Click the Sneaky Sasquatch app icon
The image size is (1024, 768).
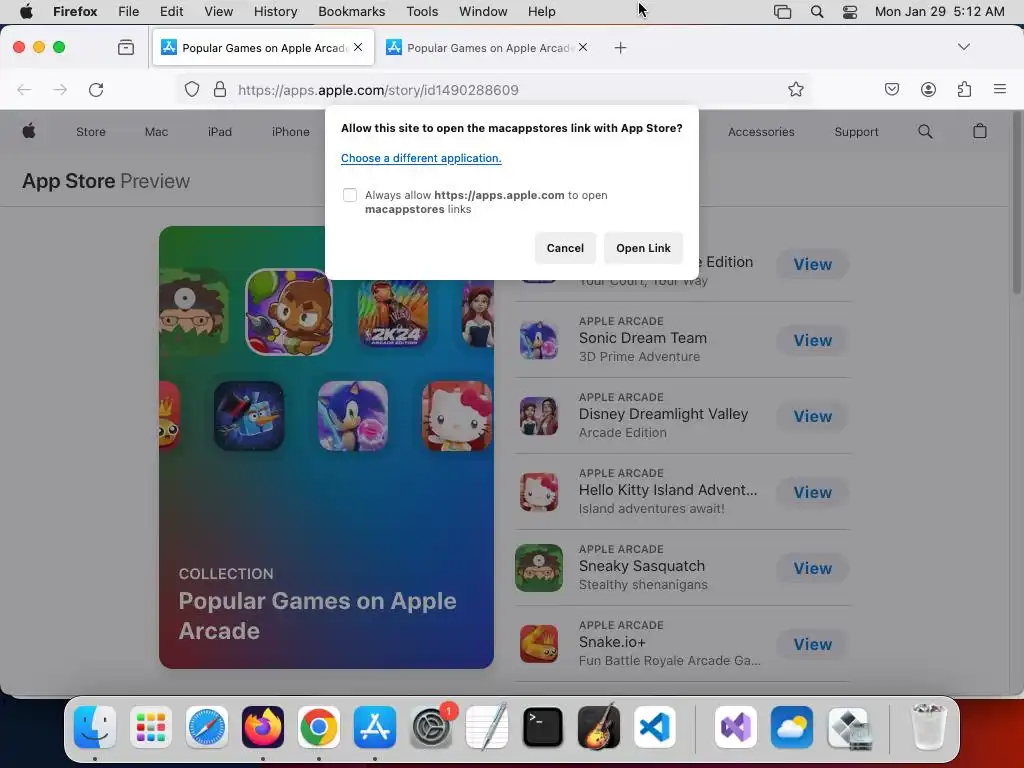[539, 568]
